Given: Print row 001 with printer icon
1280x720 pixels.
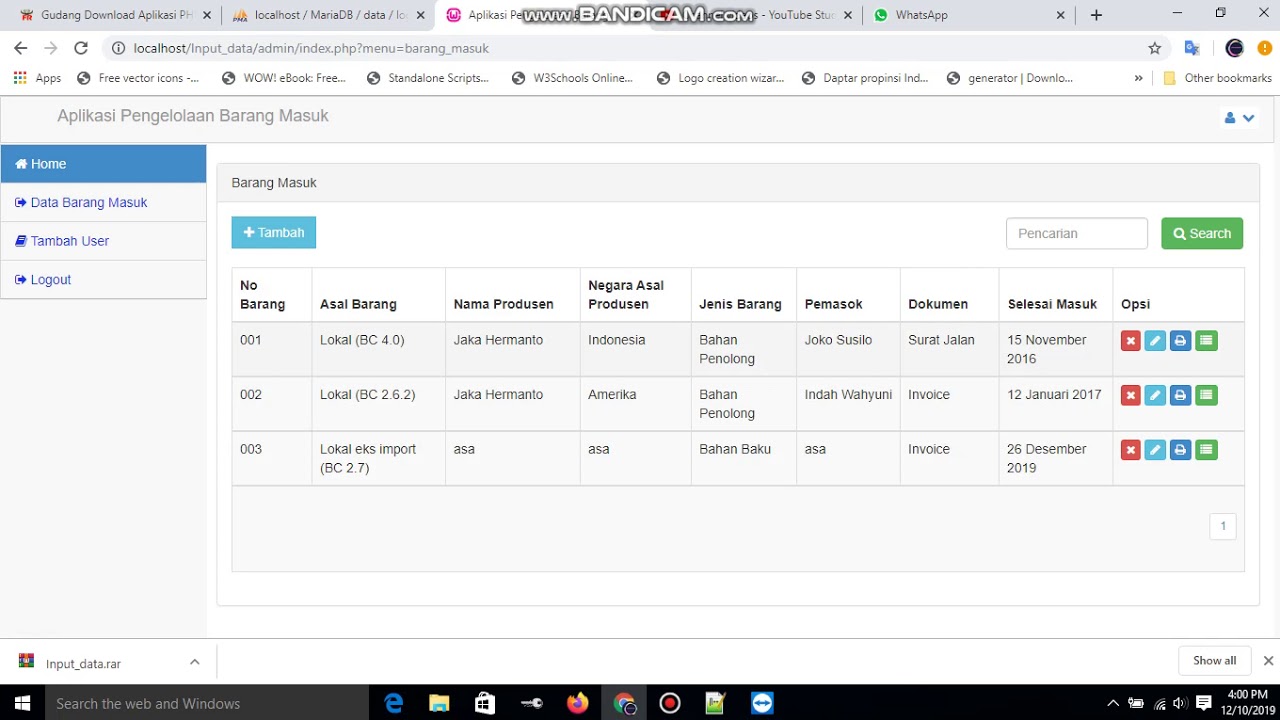Looking at the screenshot, I should coord(1180,341).
